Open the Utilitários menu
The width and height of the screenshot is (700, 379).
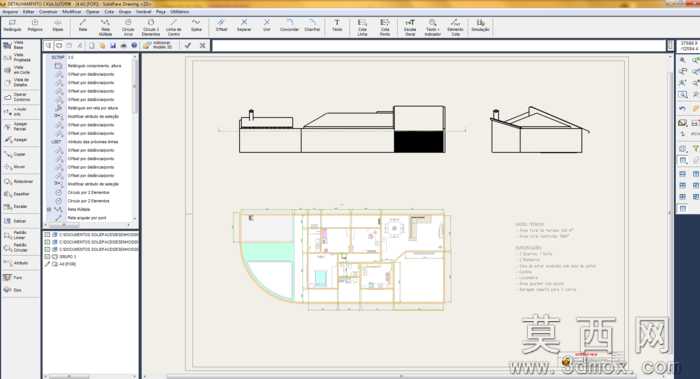[x=179, y=12]
